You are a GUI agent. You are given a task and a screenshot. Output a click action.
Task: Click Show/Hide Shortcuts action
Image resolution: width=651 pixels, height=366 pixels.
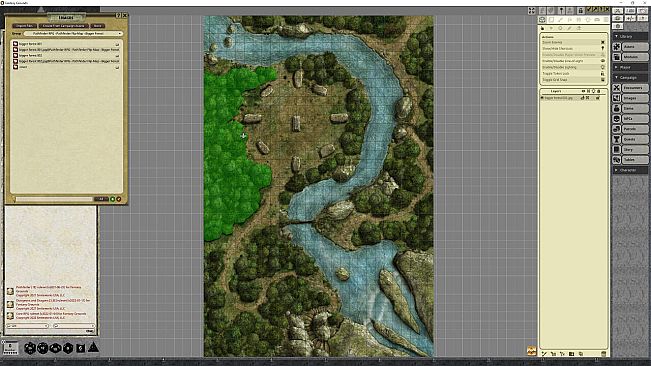pos(573,49)
